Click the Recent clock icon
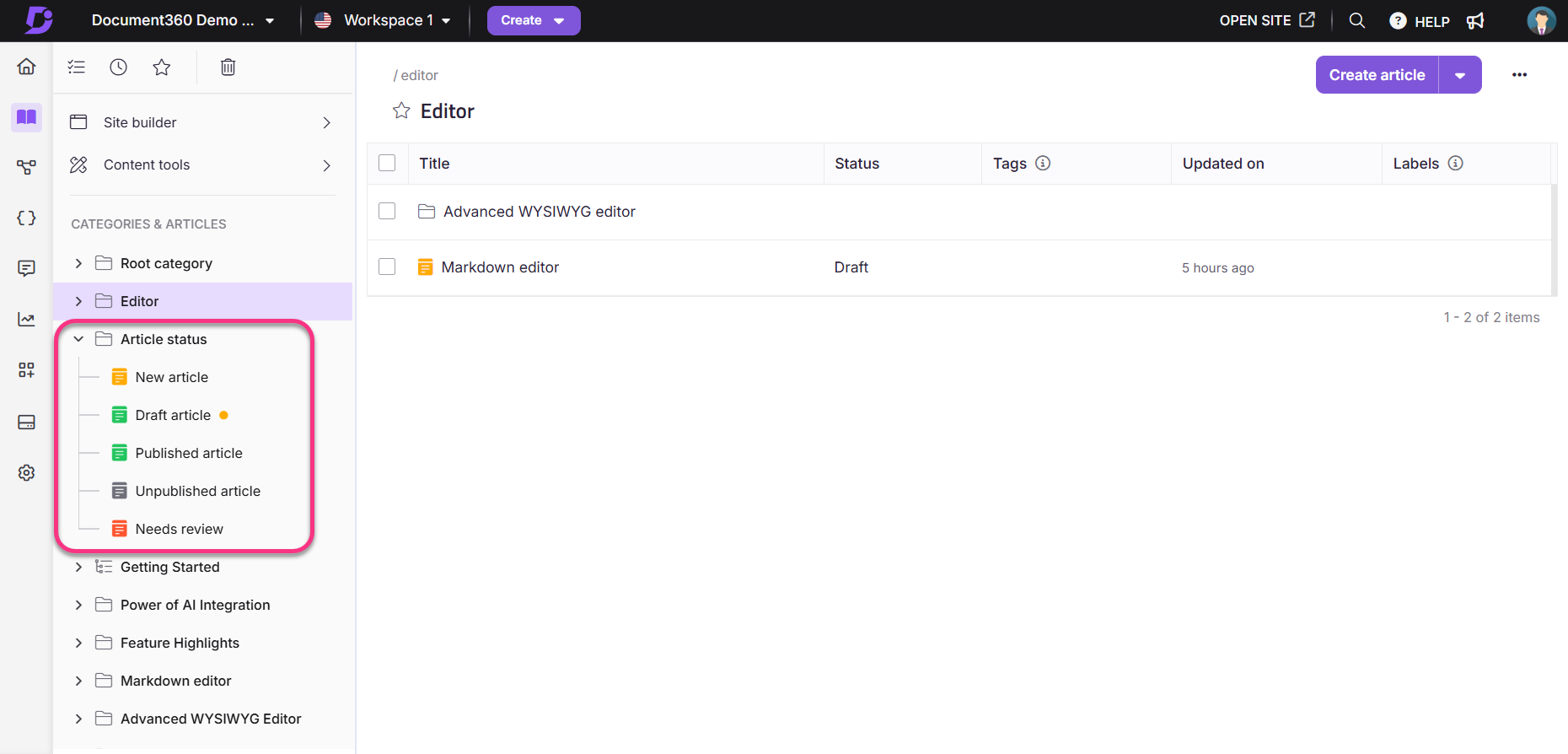The width and height of the screenshot is (1568, 754). point(119,67)
